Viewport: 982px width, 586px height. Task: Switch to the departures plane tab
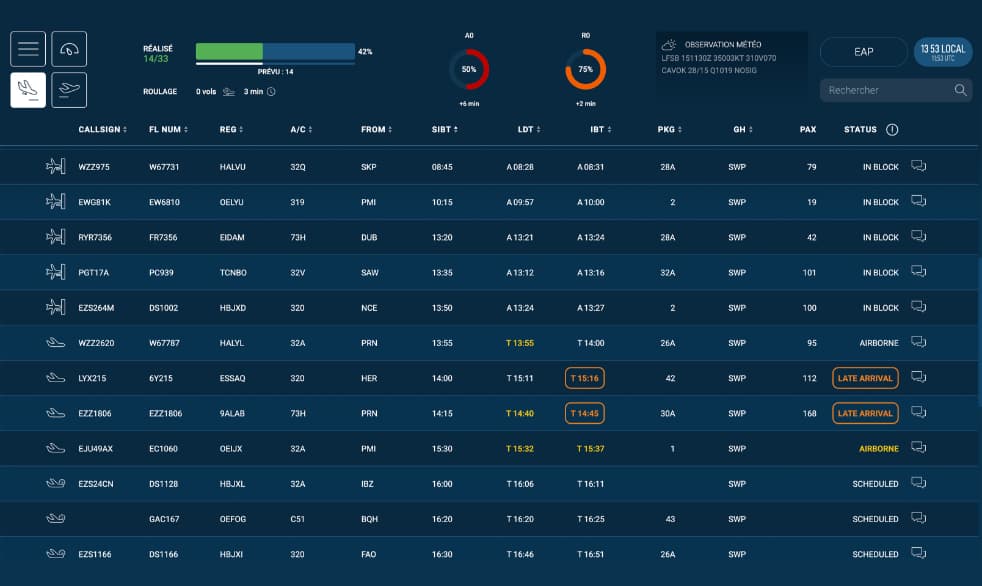click(x=69, y=90)
